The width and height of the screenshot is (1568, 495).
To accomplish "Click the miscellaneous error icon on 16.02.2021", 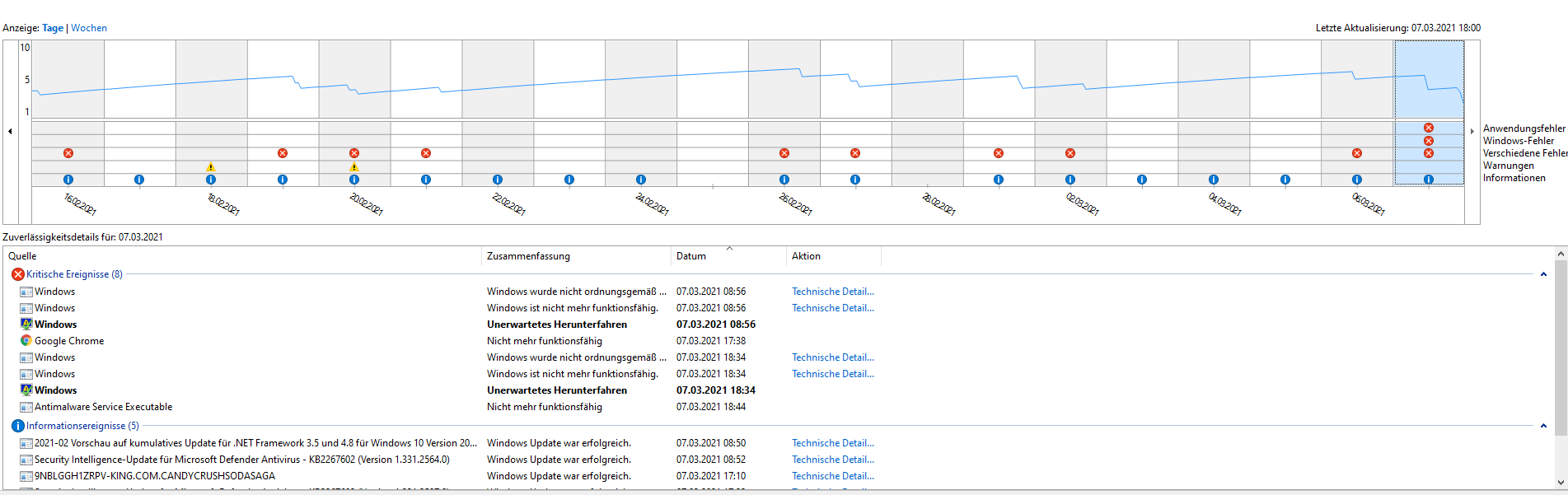I will 68,153.
